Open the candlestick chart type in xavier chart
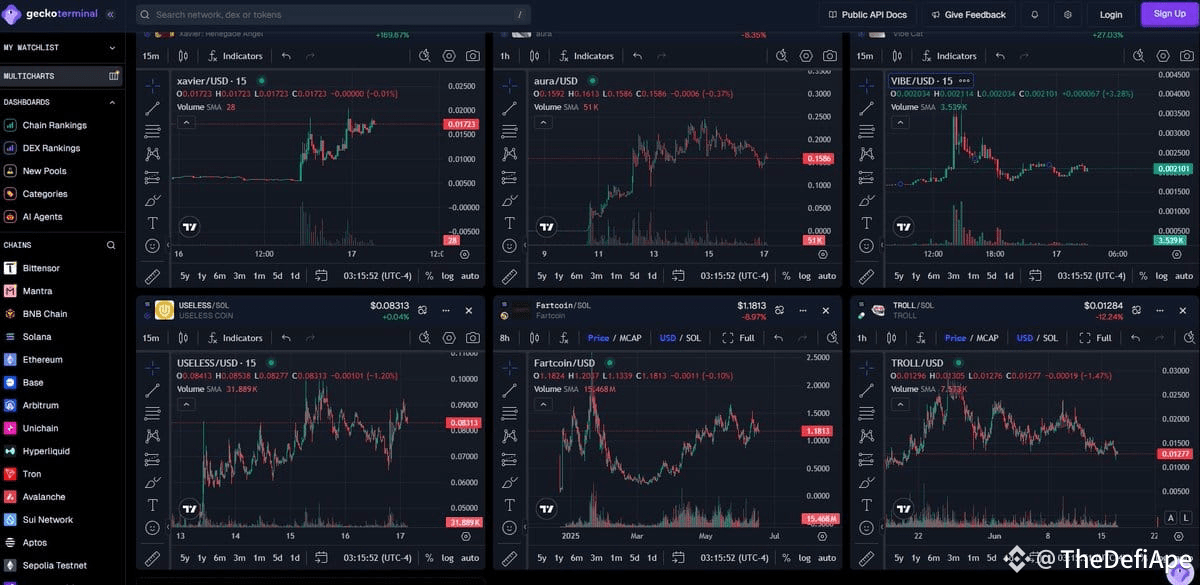This screenshot has height=585, width=1200. tap(183, 56)
